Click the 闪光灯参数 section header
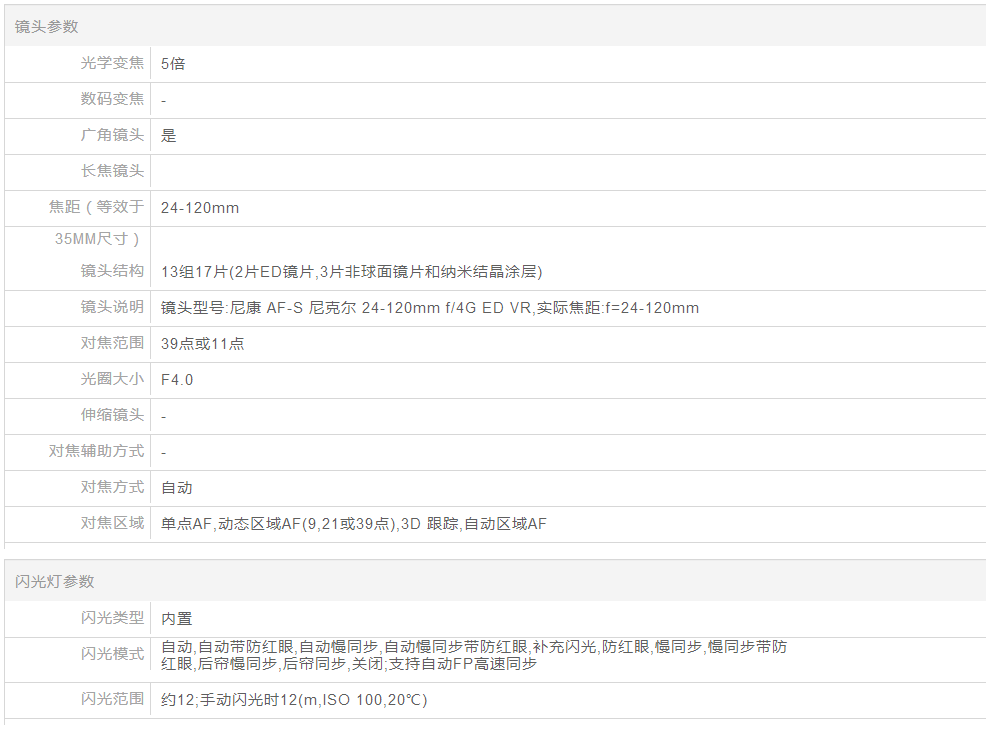 point(55,581)
